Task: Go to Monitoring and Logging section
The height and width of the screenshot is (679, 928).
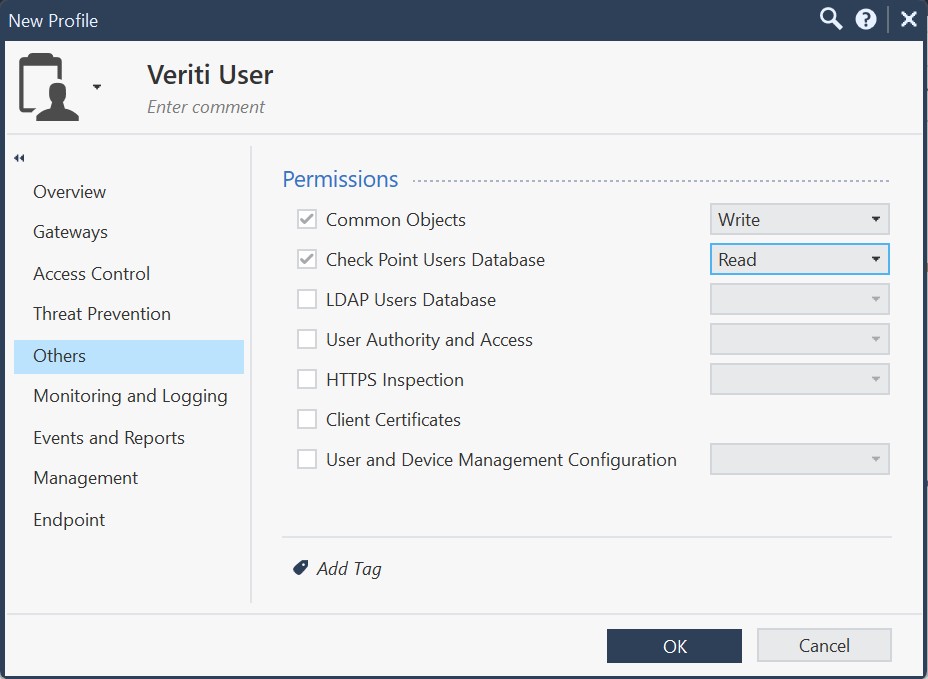Action: [130, 396]
